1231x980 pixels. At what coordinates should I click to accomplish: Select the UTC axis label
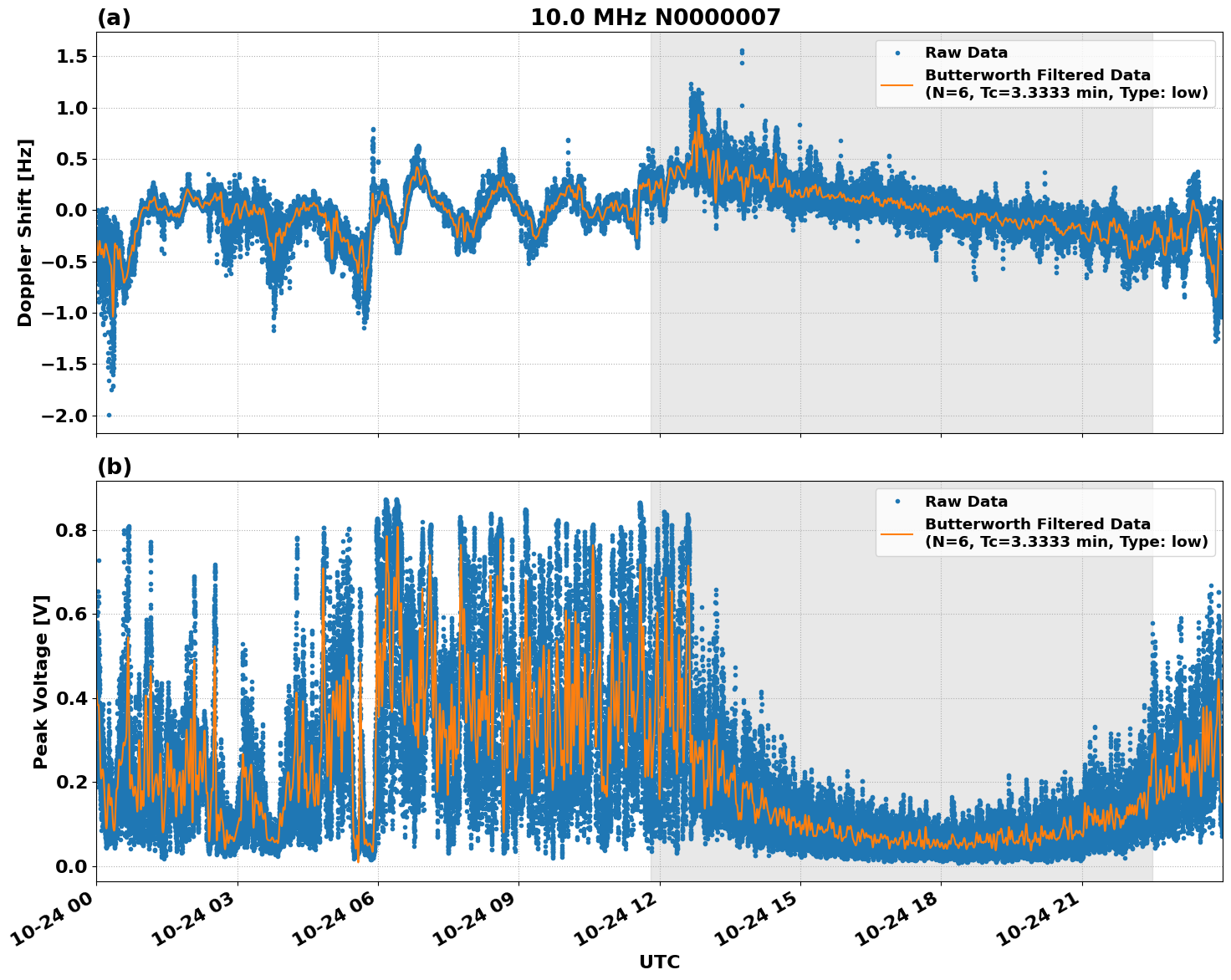tap(657, 962)
